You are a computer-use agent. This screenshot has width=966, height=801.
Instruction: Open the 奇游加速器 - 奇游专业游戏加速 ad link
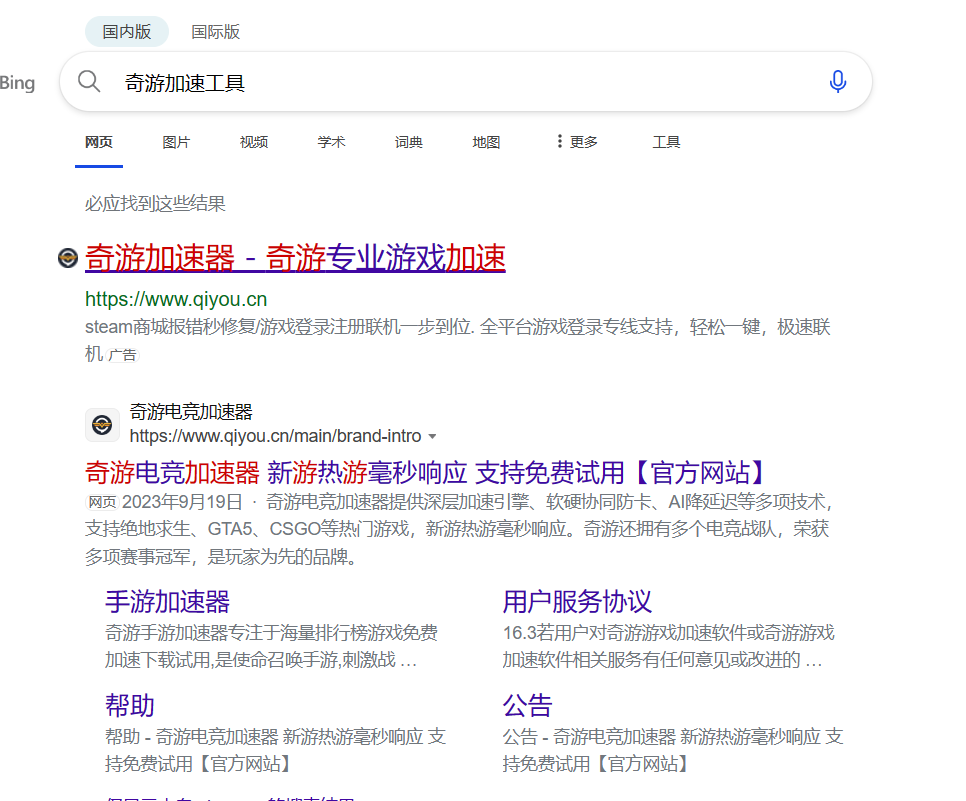[x=295, y=258]
